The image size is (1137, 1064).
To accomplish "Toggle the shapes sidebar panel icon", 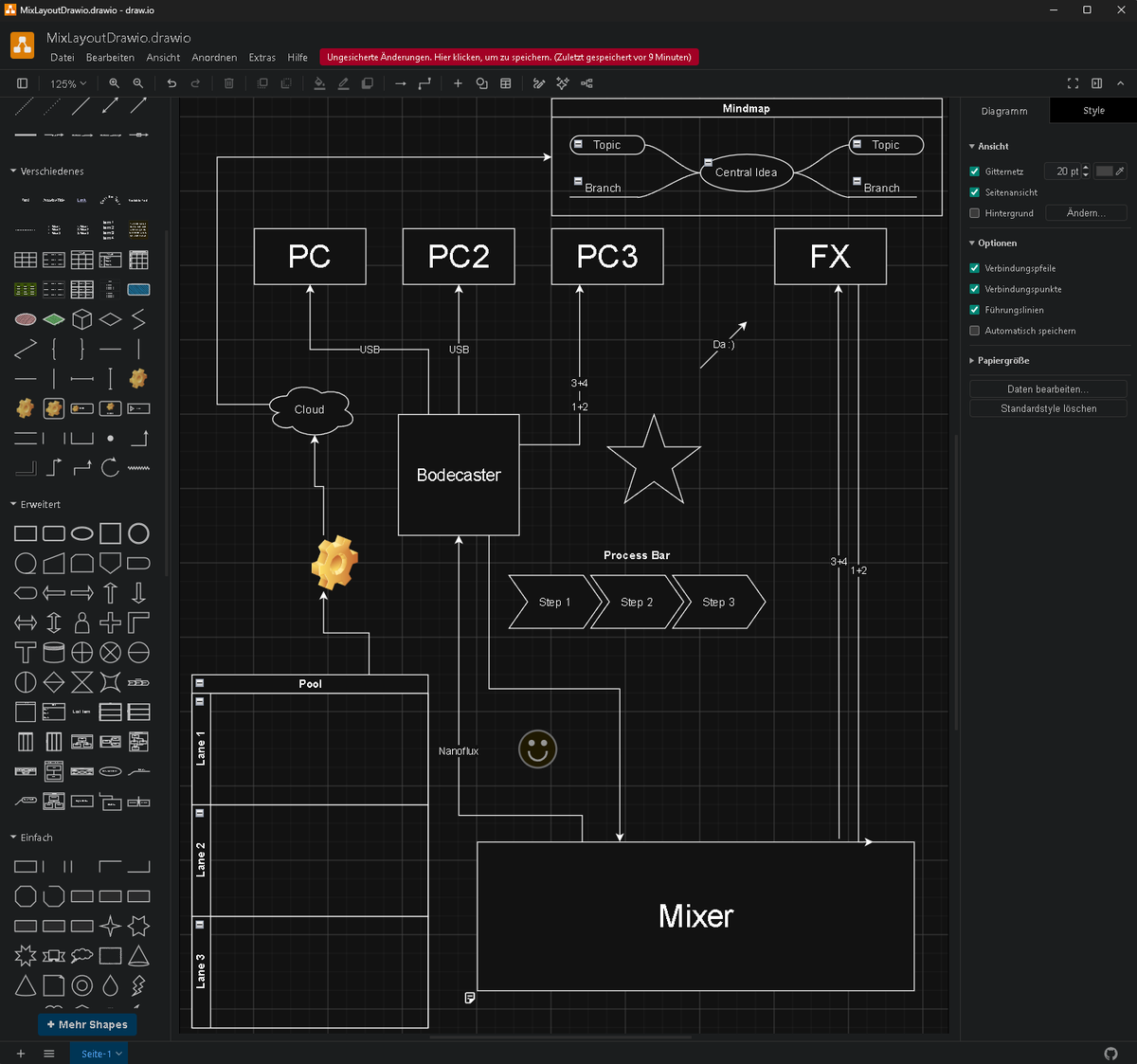I will pos(23,83).
